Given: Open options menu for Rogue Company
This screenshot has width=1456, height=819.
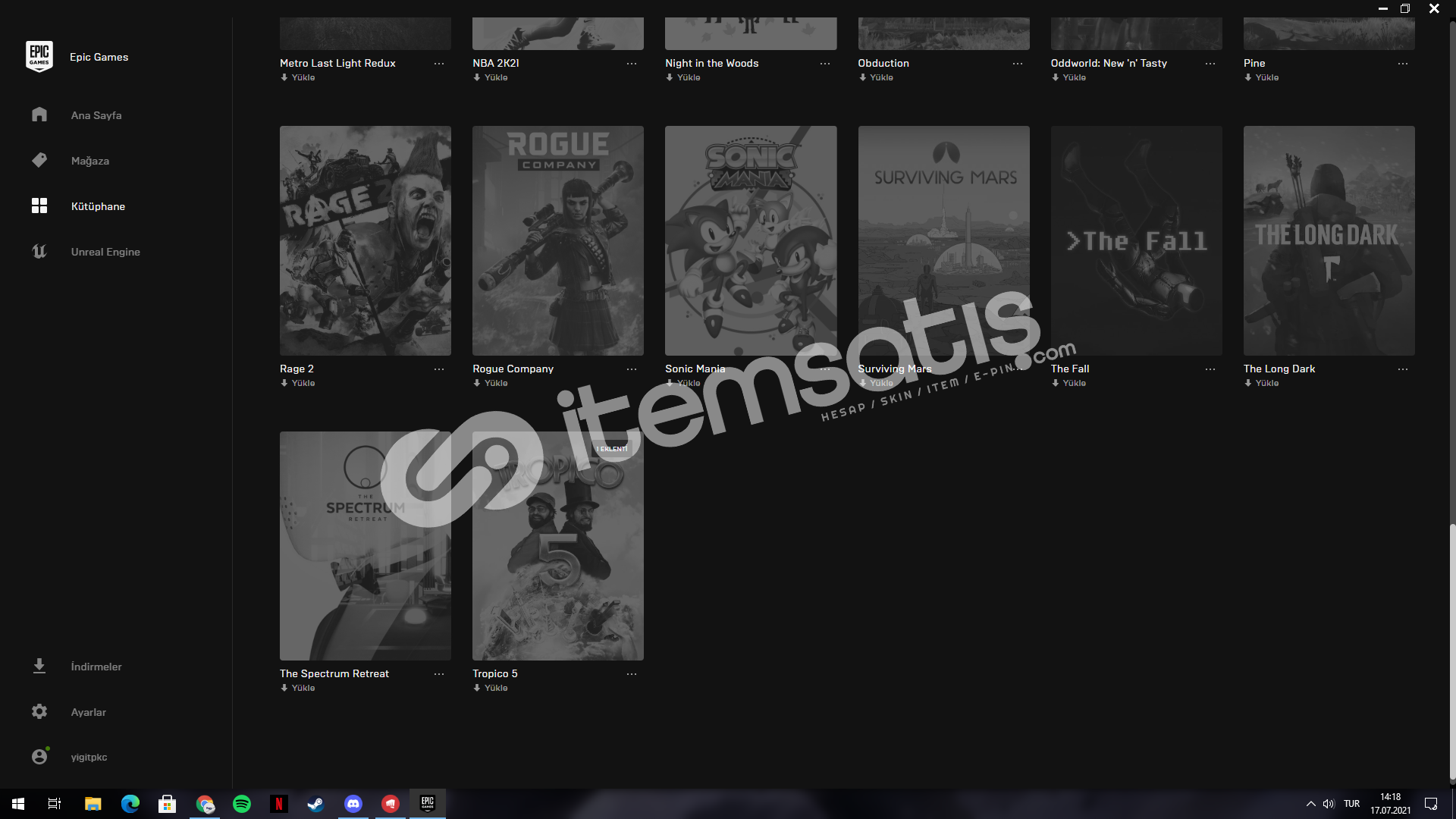Looking at the screenshot, I should 632,369.
